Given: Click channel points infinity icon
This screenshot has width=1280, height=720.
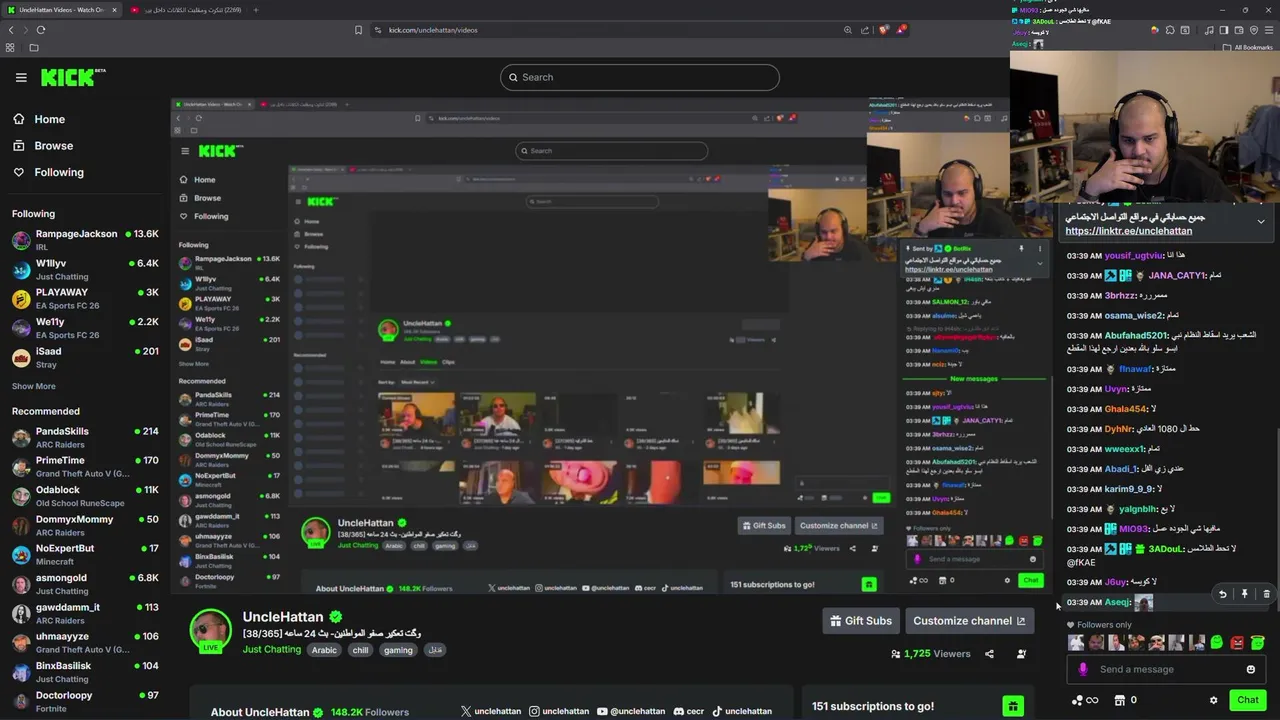Looking at the screenshot, I should pos(1084,701).
